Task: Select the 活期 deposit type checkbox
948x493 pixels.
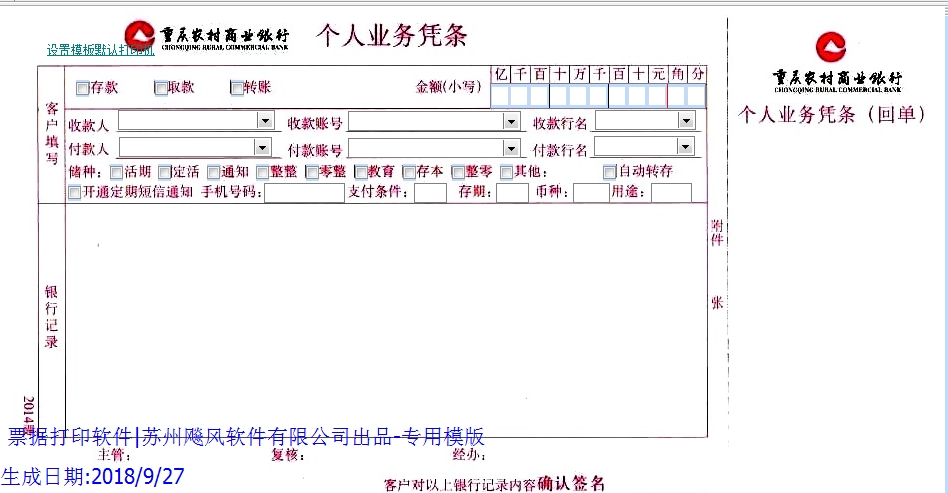Action: pyautogui.click(x=116, y=172)
